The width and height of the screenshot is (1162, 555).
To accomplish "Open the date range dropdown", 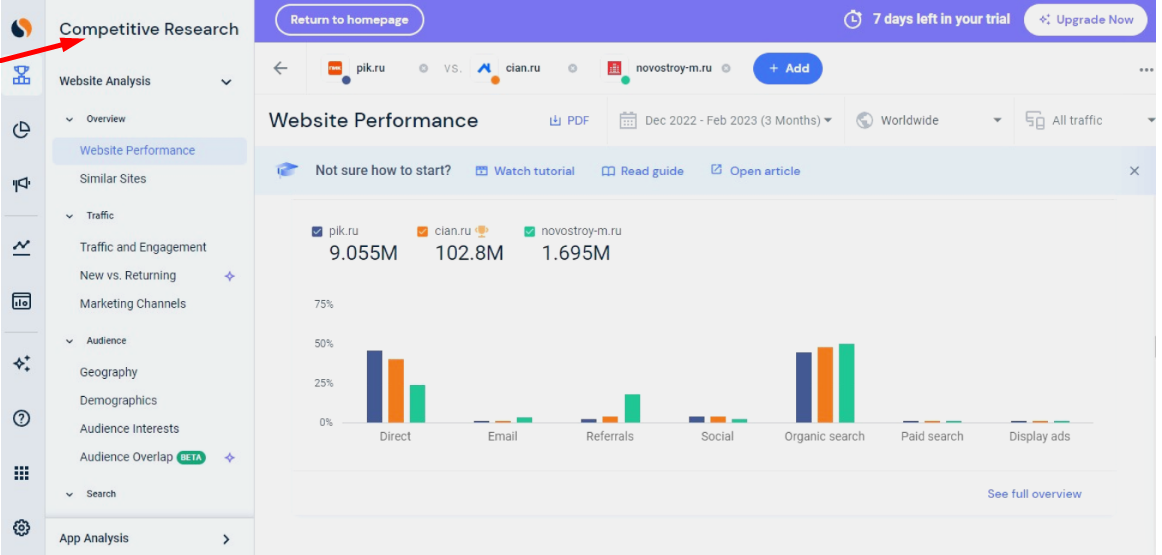I will click(726, 120).
